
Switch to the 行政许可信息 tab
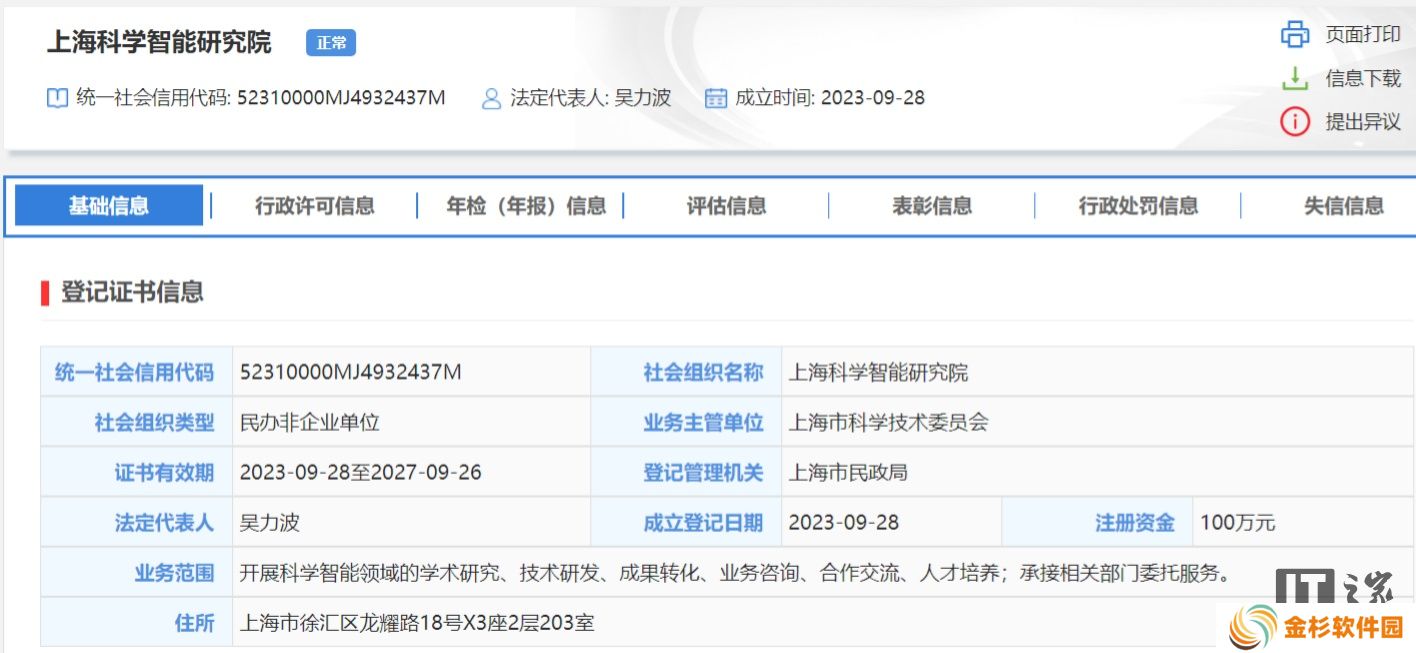[315, 206]
